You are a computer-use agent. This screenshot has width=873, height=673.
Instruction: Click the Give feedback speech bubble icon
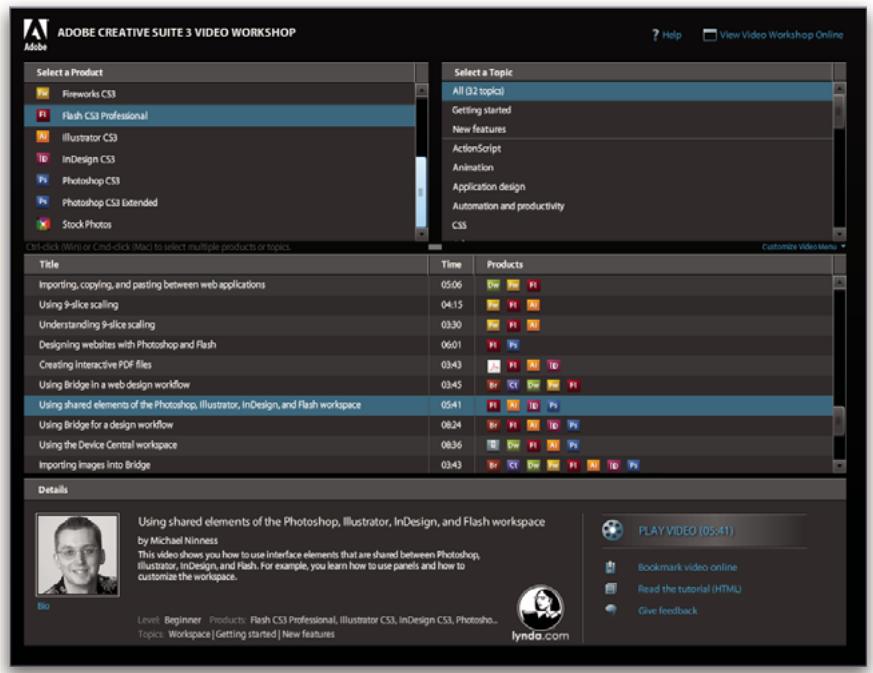[611, 610]
